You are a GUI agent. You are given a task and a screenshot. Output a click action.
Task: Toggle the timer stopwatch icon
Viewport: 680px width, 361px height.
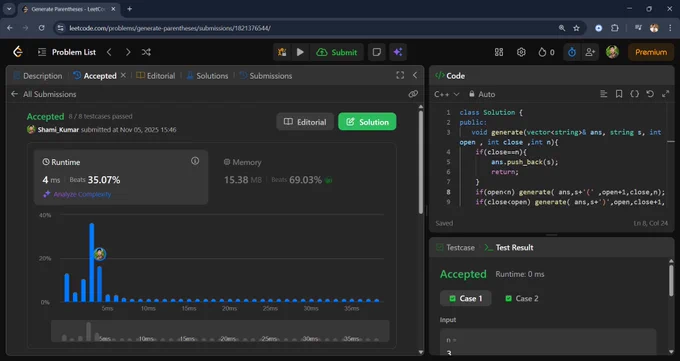(x=572, y=52)
